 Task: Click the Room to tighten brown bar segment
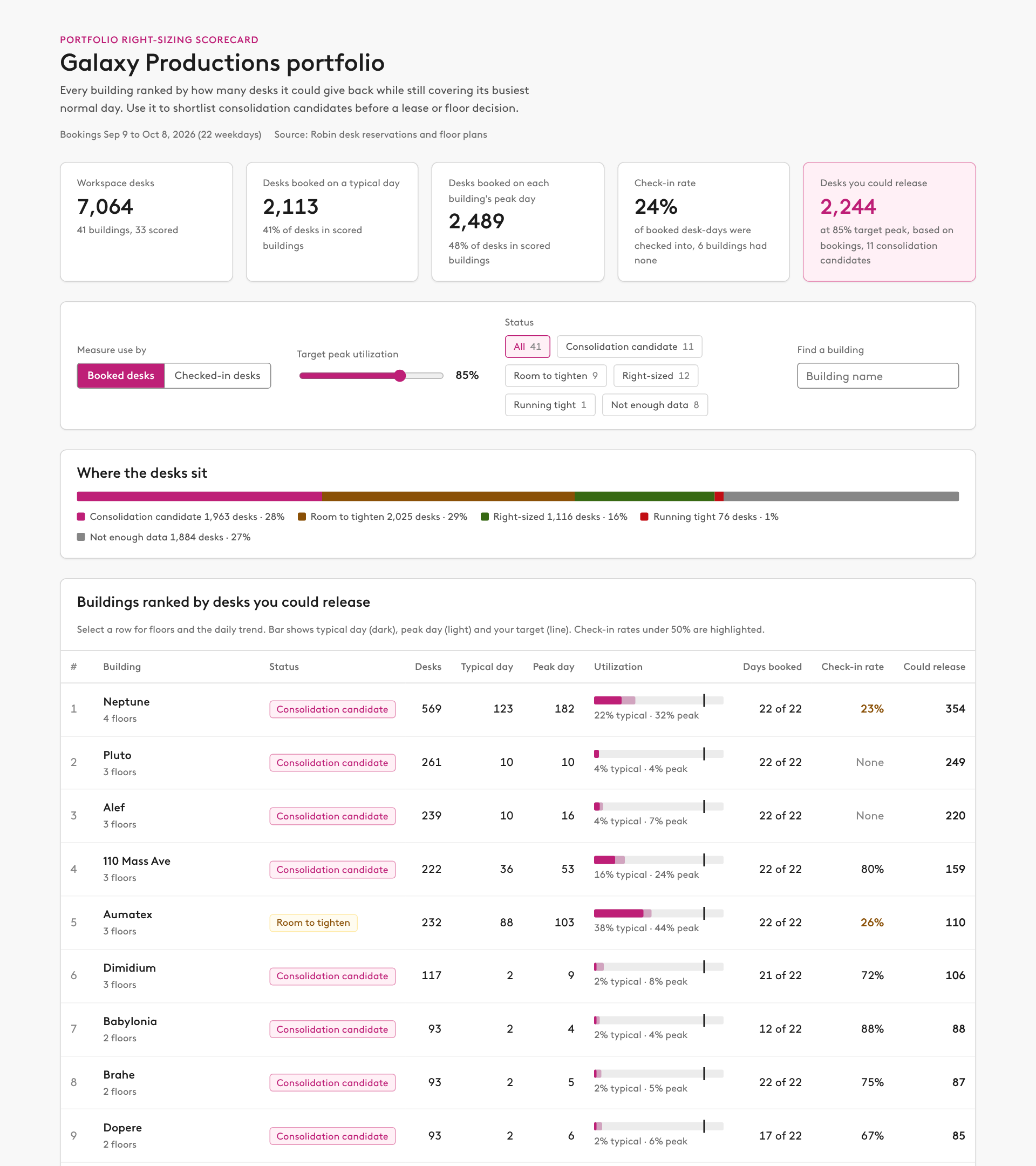tap(449, 496)
